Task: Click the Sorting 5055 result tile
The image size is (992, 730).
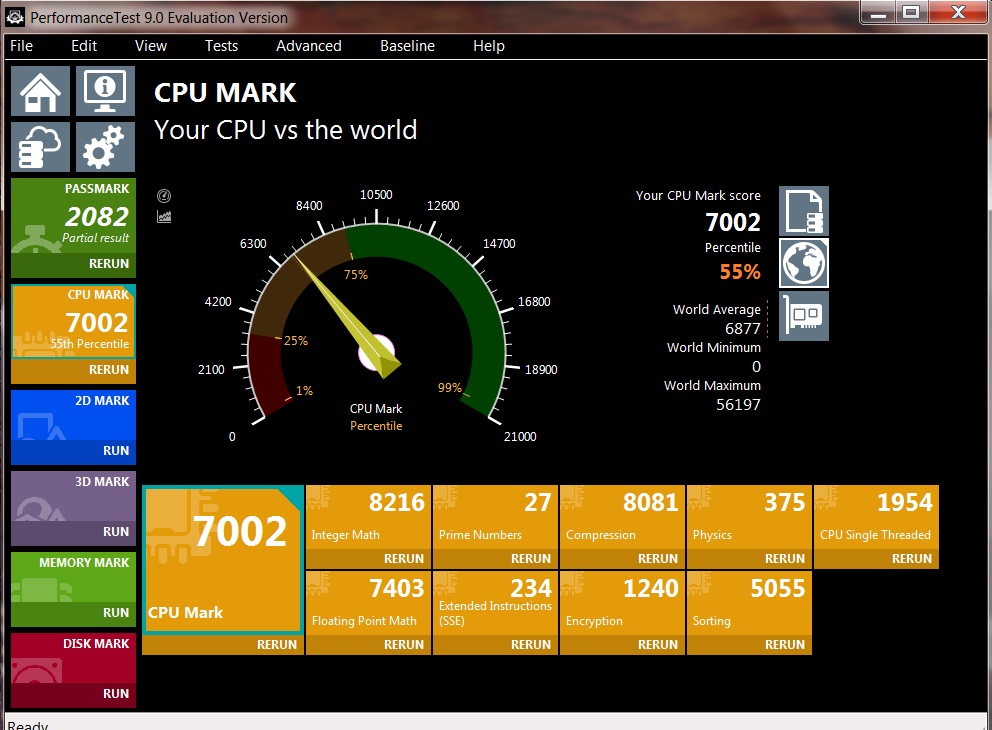Action: (x=749, y=603)
